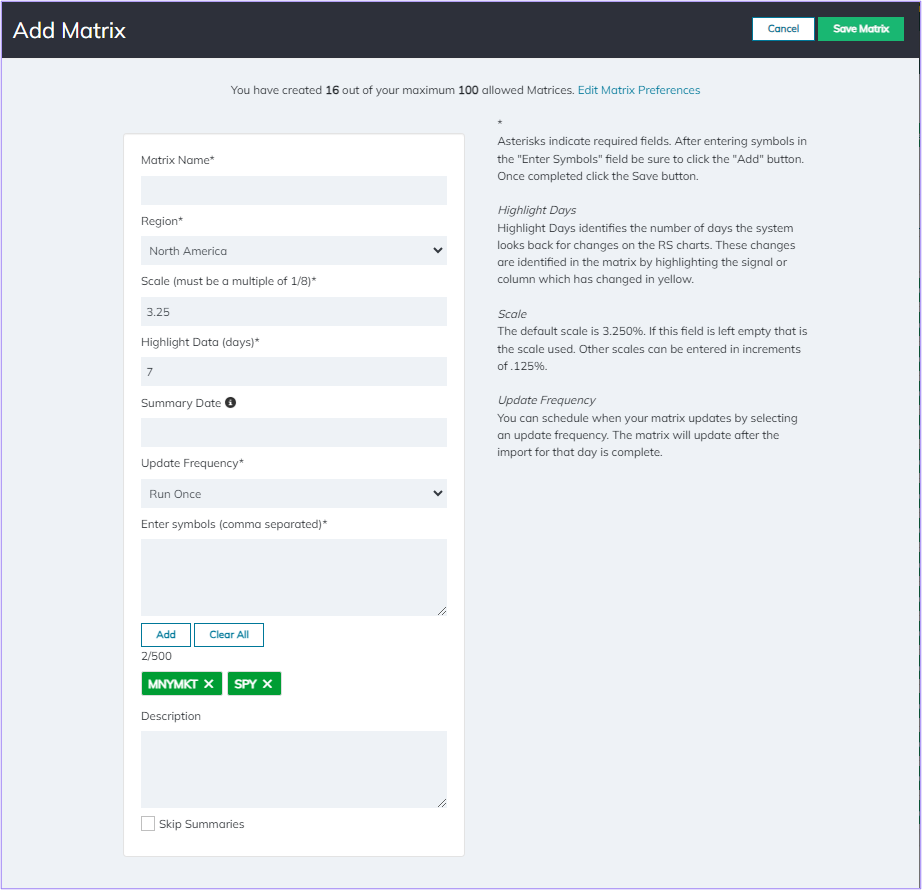Viewport: 922px width, 890px height.
Task: Click the Add button below symbols
Action: (x=165, y=634)
